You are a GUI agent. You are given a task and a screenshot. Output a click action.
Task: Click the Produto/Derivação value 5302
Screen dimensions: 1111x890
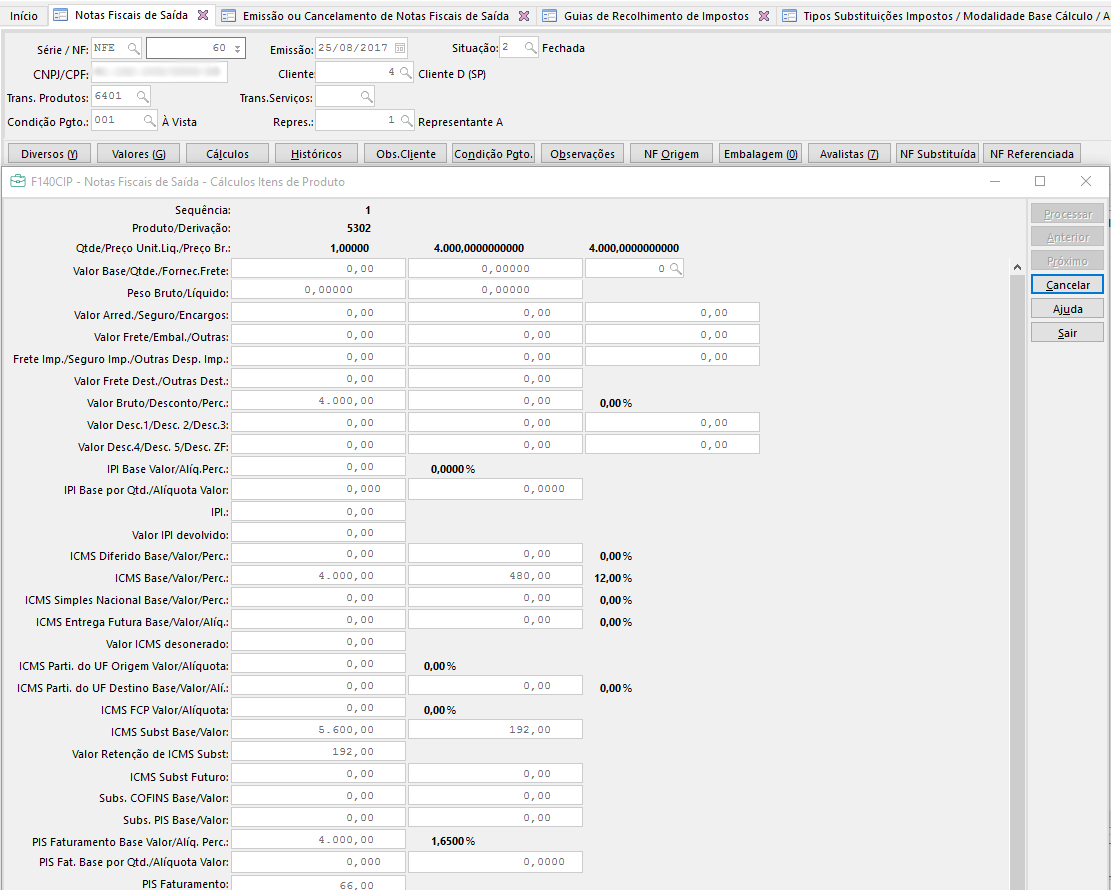click(359, 228)
